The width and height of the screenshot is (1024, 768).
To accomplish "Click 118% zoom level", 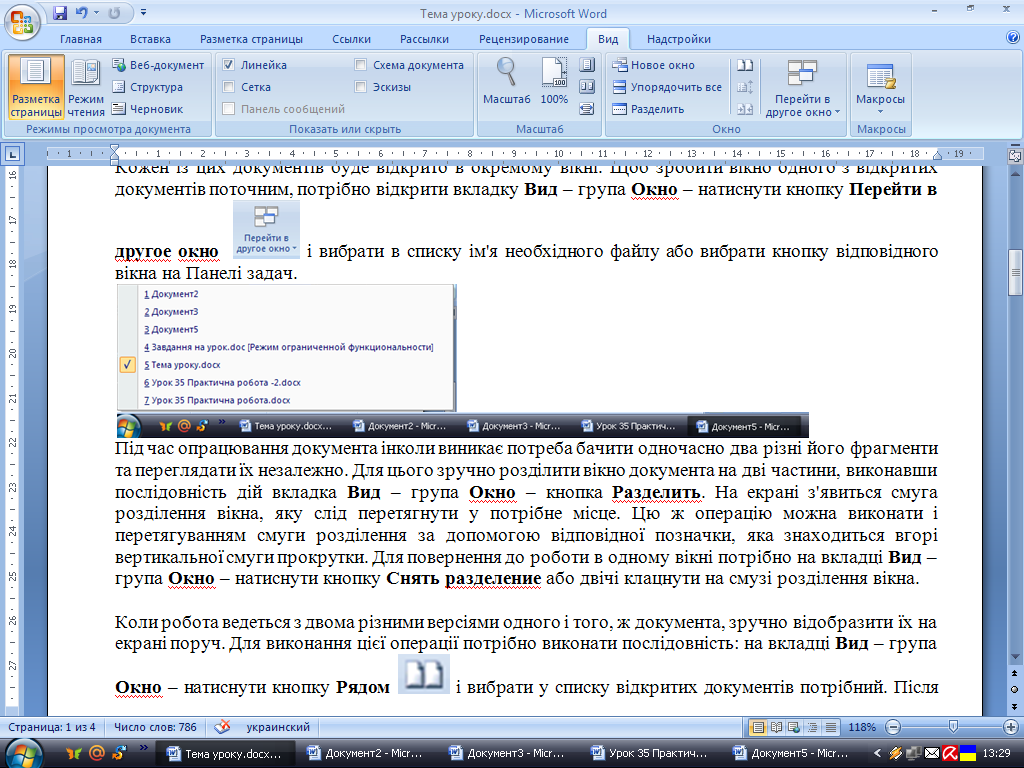I will pos(861,727).
